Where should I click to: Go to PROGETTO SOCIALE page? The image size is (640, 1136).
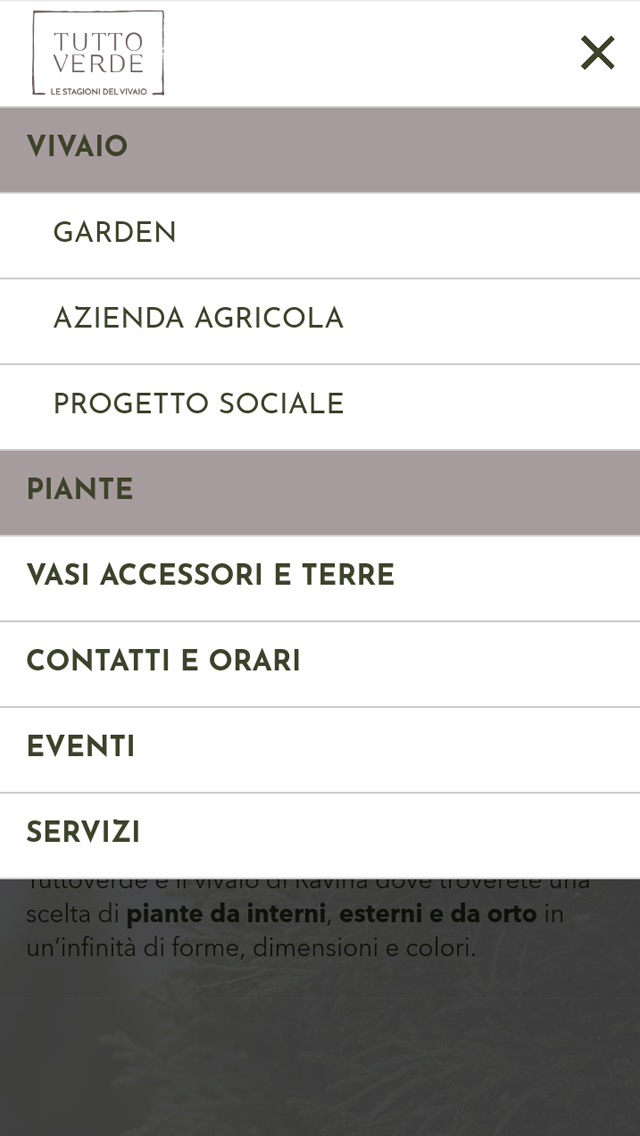click(320, 406)
